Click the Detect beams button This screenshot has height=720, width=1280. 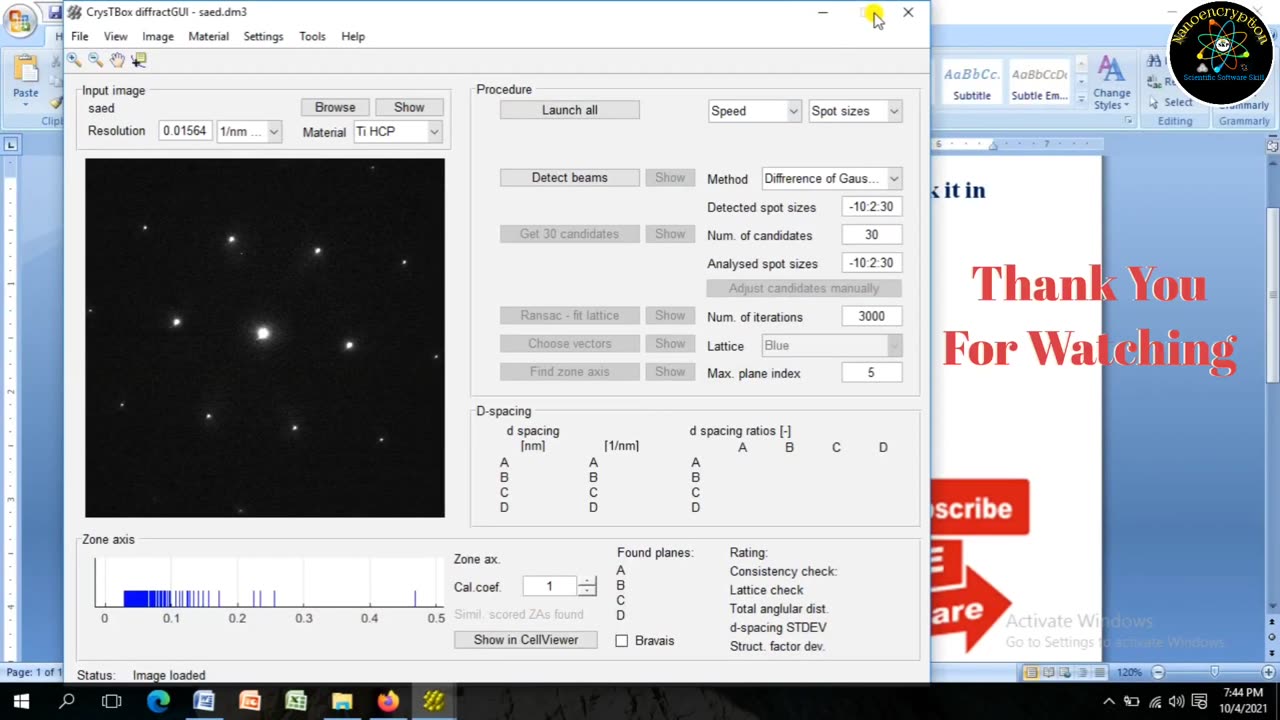click(x=569, y=178)
